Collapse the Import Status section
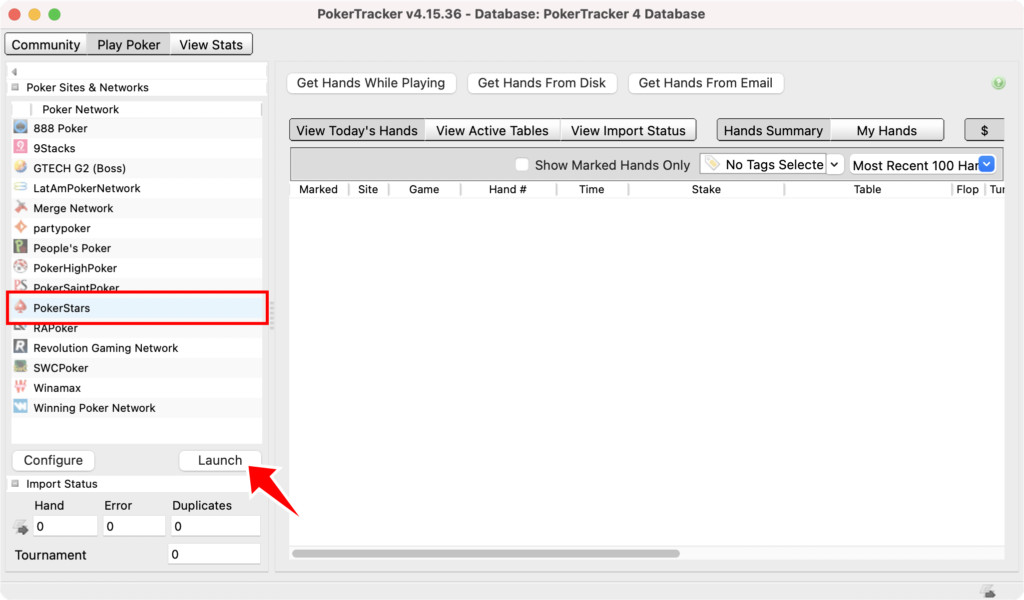1024x600 pixels. tap(15, 483)
